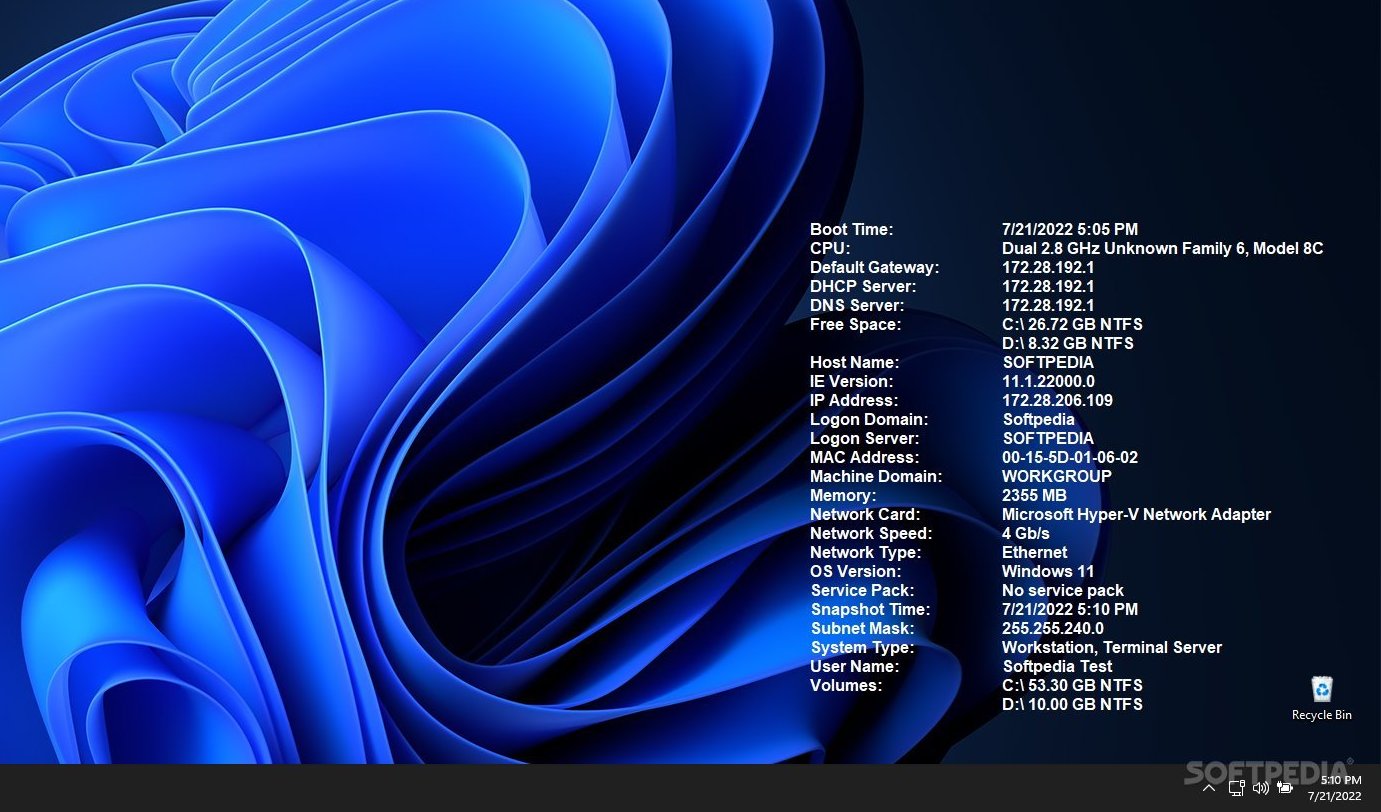This screenshot has height=812, width=1381.
Task: Click the Memory value 2355 MB
Action: click(x=1034, y=495)
